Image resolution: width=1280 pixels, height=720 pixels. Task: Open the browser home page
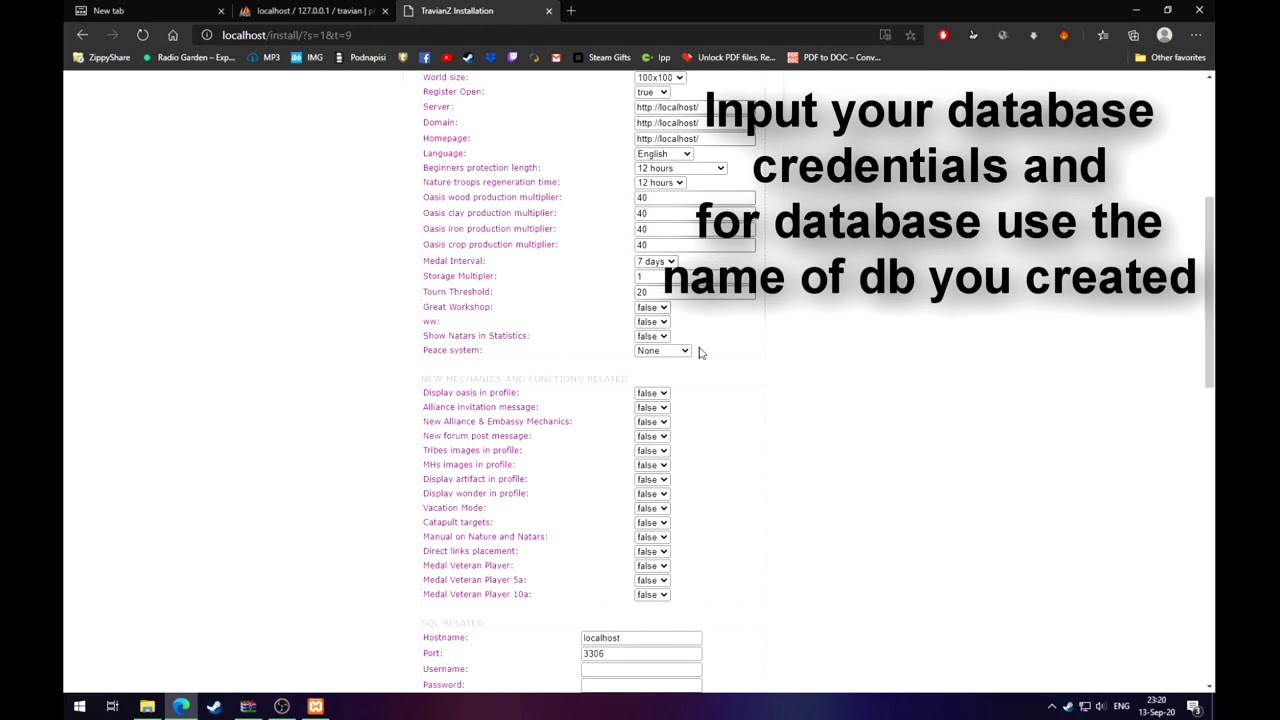(x=173, y=35)
